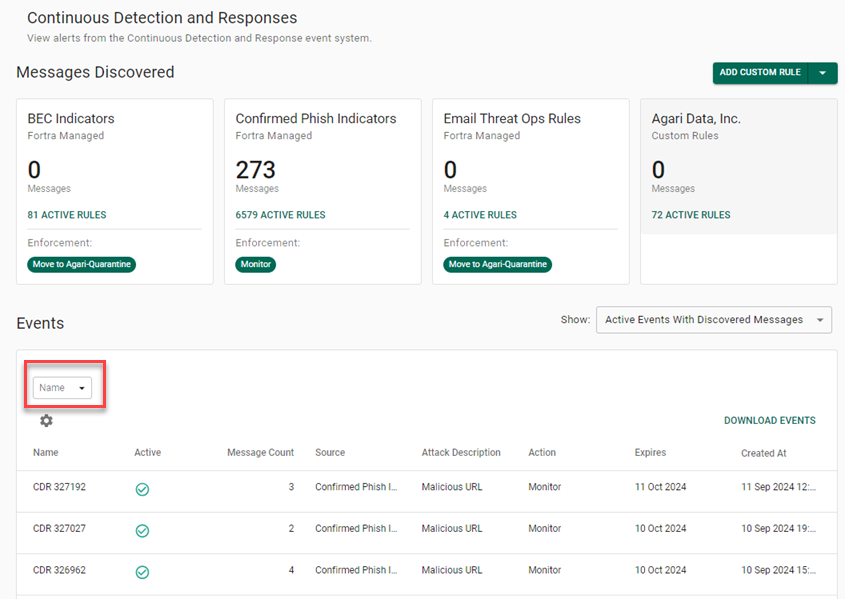Open the Show events dropdown
Screen dimensions: 845x599
(x=714, y=320)
